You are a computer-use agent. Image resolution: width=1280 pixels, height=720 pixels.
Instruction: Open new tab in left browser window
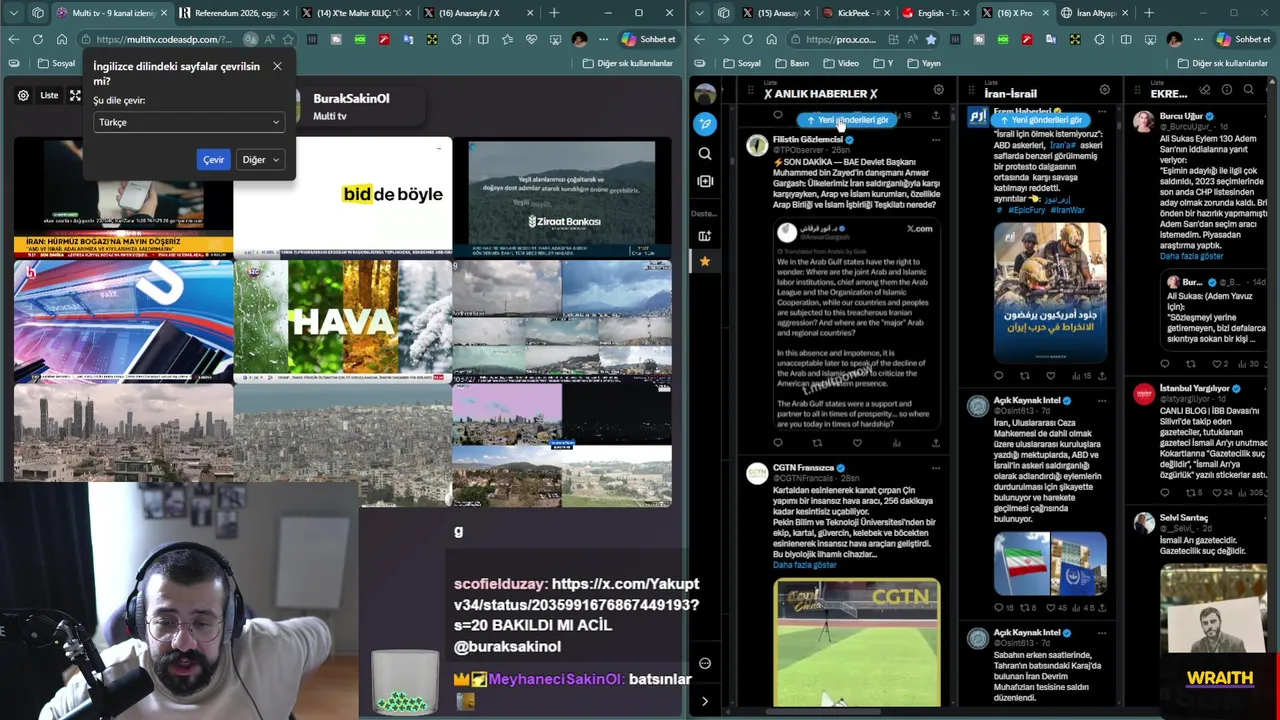point(554,13)
